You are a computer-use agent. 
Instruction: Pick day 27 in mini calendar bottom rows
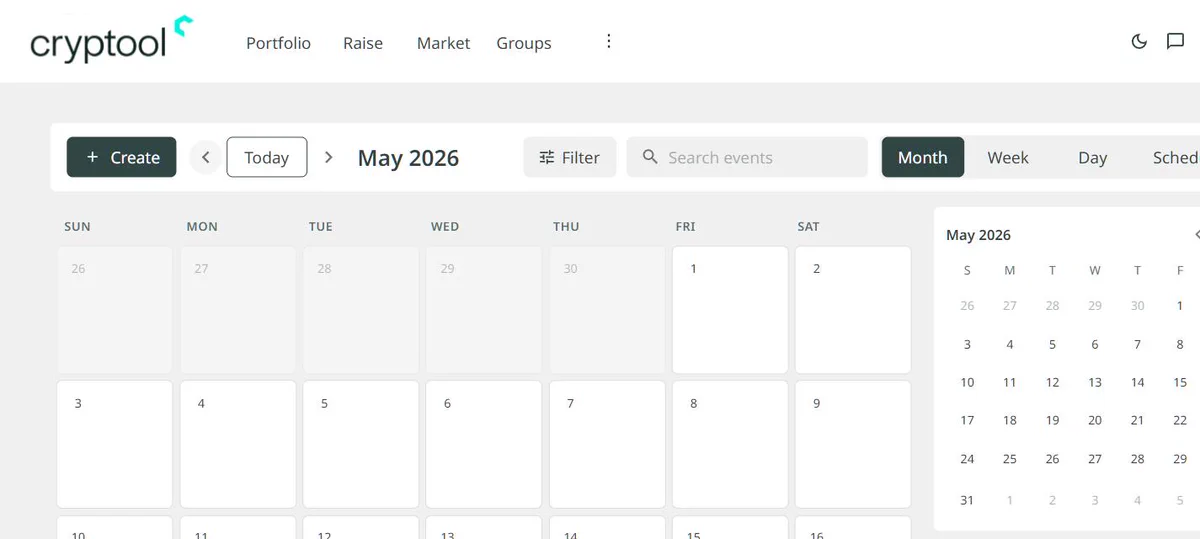[1095, 459]
